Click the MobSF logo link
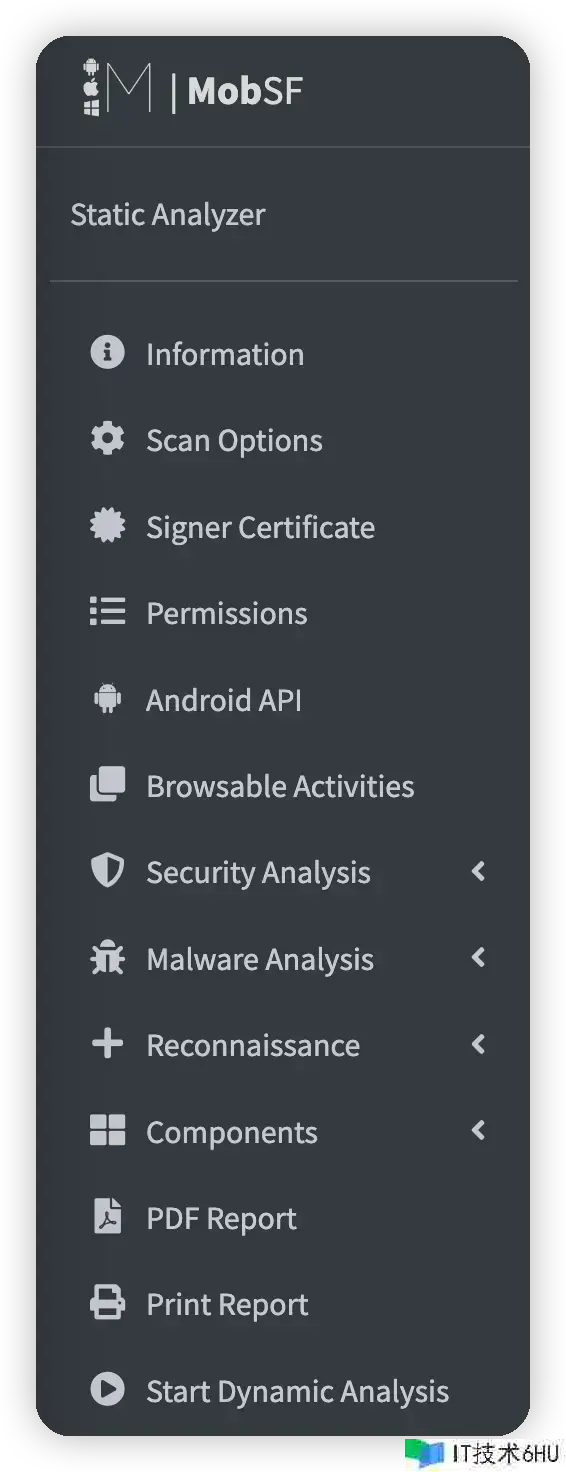The height and width of the screenshot is (1472, 566). [192, 90]
